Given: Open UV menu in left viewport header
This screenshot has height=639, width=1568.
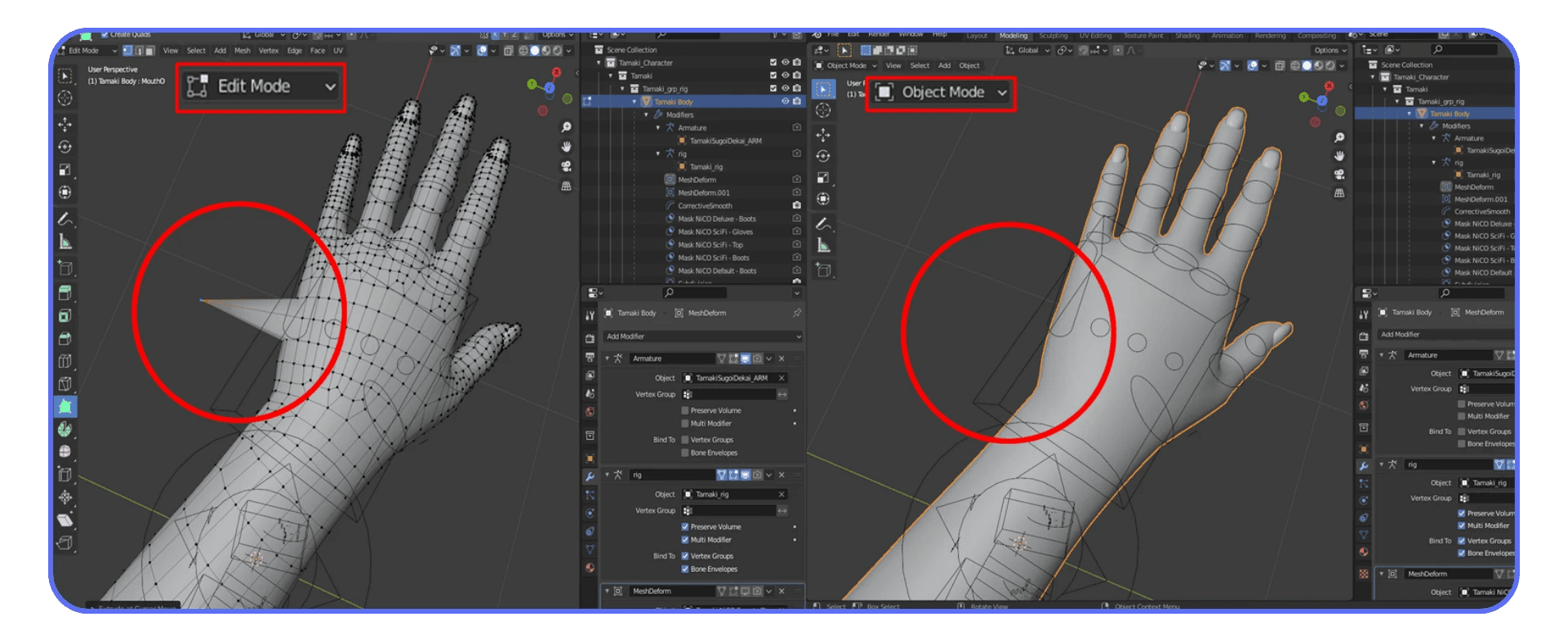Looking at the screenshot, I should point(338,51).
